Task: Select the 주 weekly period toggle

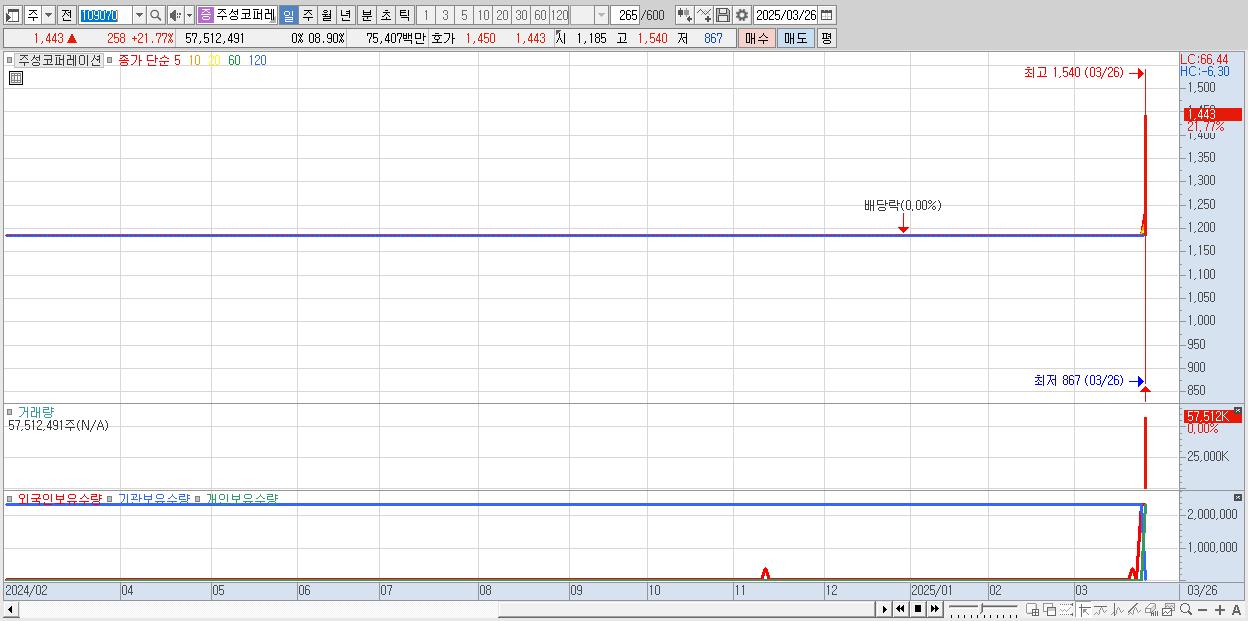Action: tap(307, 15)
